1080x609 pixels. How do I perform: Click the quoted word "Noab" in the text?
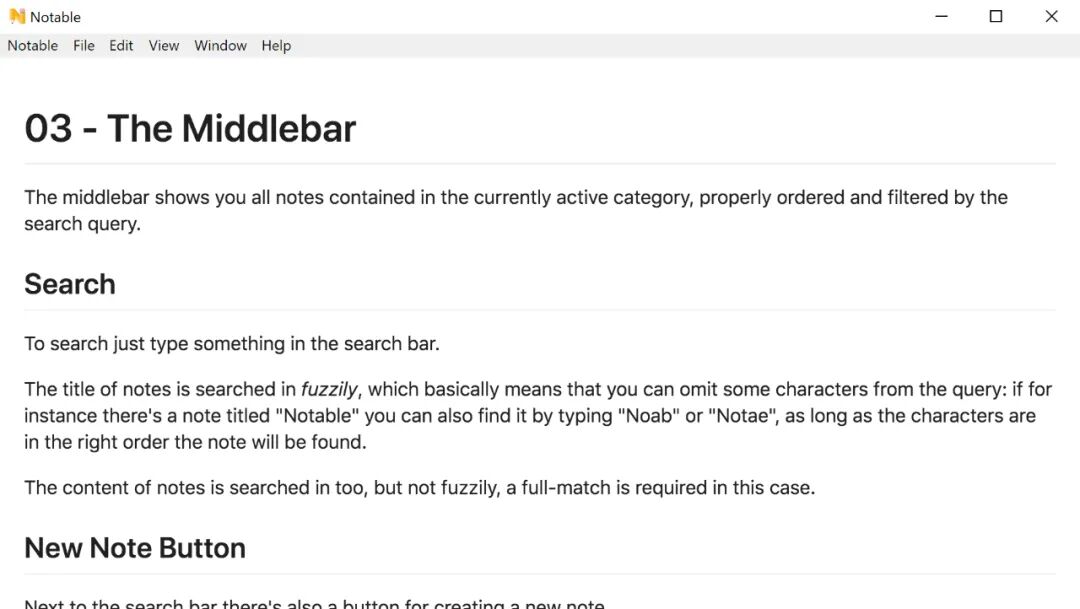click(x=648, y=416)
